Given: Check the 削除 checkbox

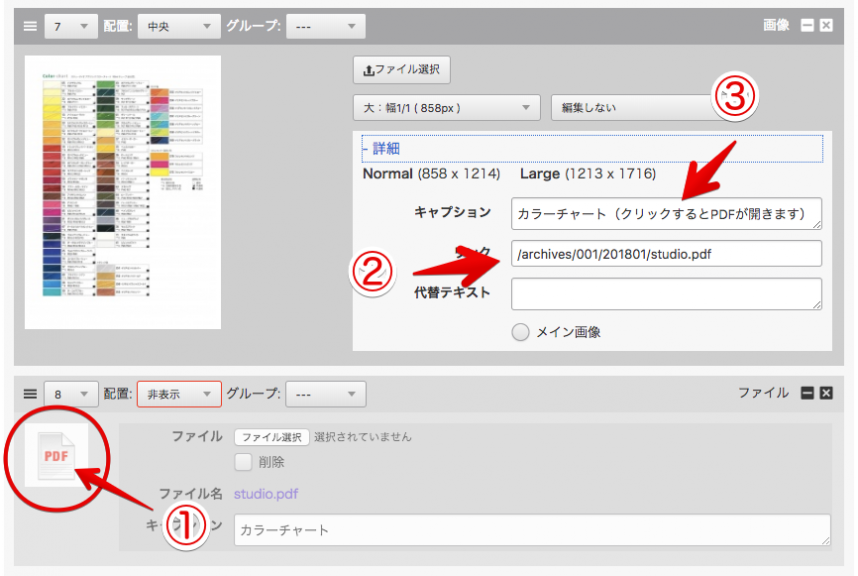Looking at the screenshot, I should [x=242, y=462].
